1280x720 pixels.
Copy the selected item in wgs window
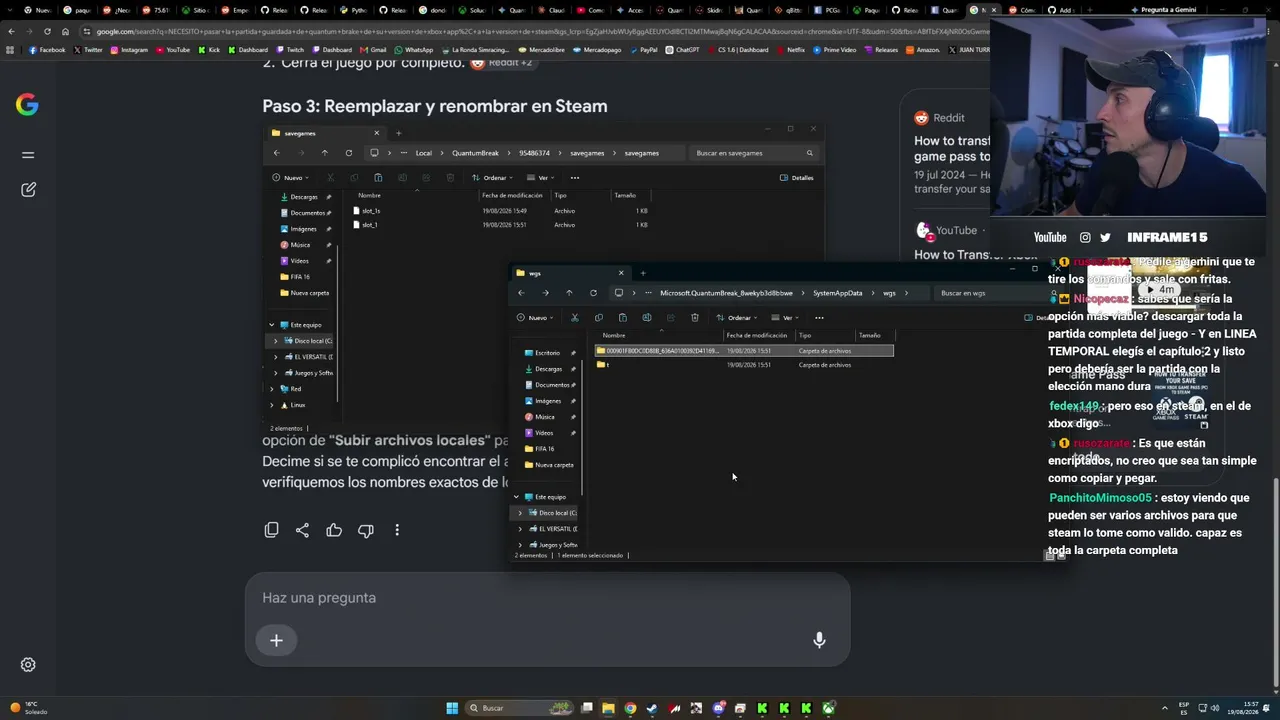pyautogui.click(x=599, y=318)
